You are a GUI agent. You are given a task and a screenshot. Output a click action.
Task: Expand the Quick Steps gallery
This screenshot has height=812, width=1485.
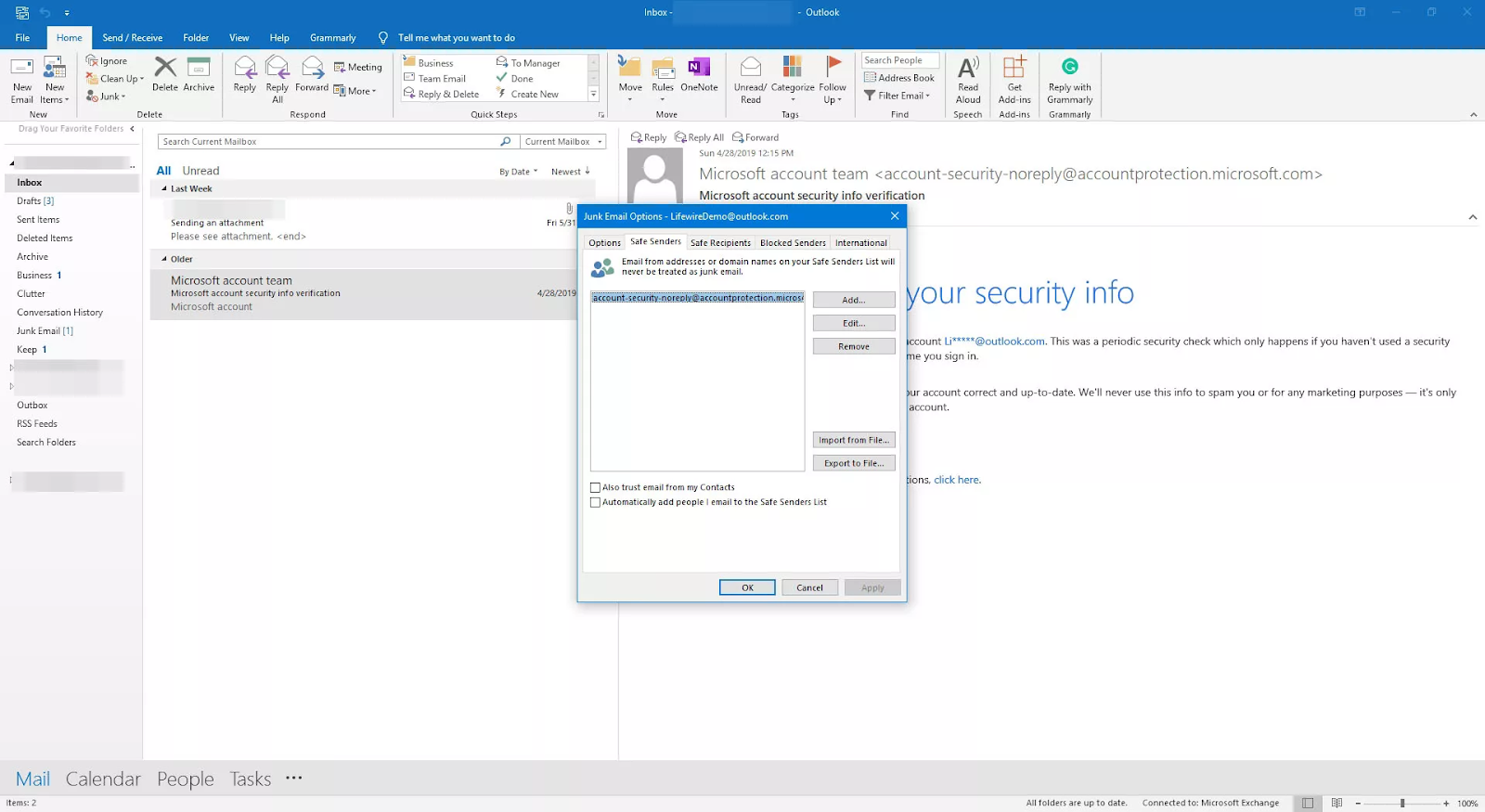click(x=593, y=95)
